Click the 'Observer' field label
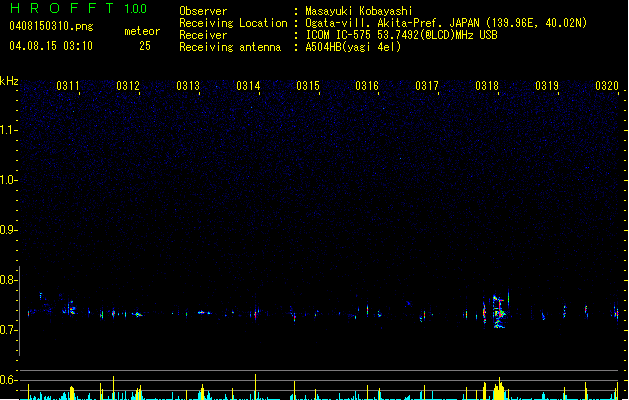This screenshot has height=400, width=629. point(203,11)
